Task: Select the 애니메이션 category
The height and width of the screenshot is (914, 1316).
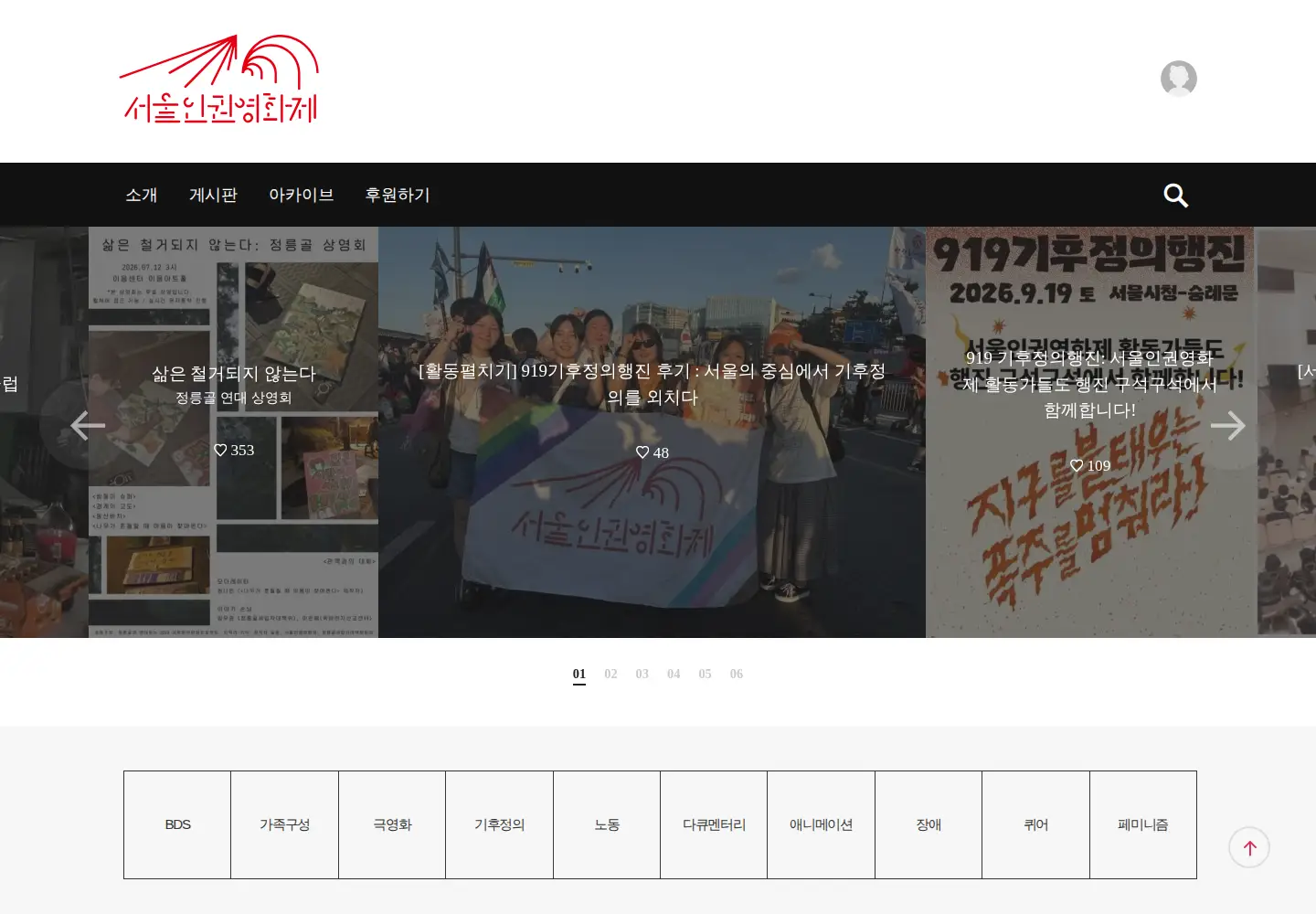Action: 822,824
